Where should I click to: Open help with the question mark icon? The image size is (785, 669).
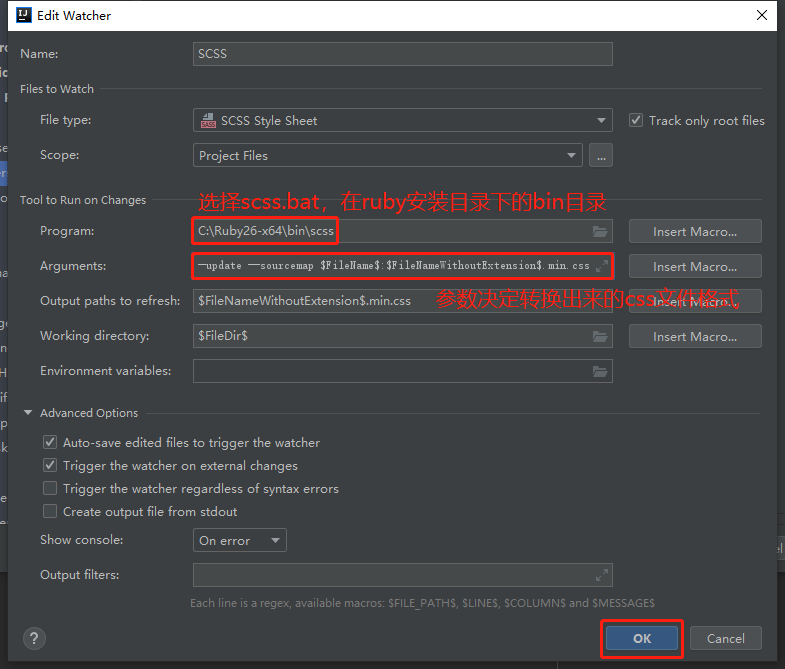coord(35,638)
